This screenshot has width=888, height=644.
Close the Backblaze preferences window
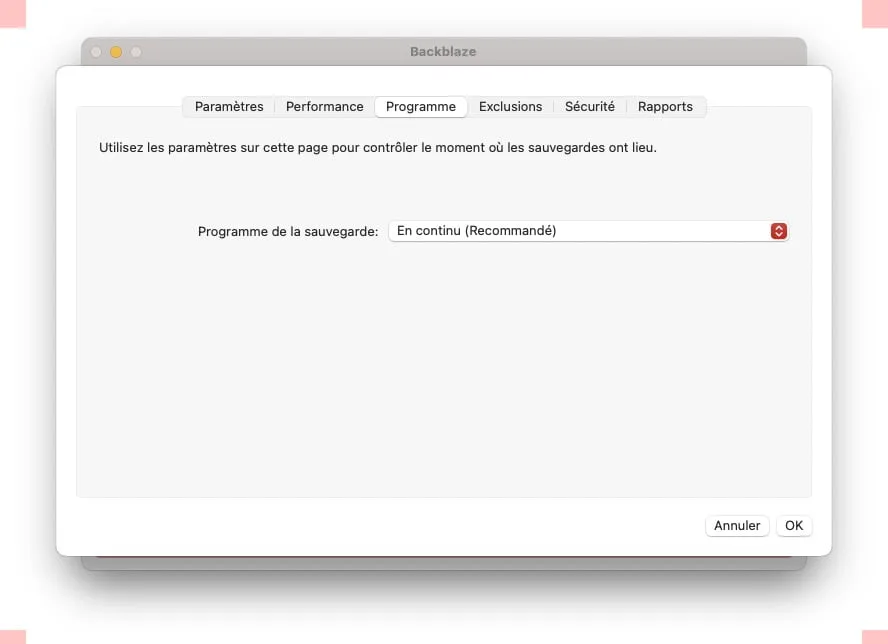point(94,51)
